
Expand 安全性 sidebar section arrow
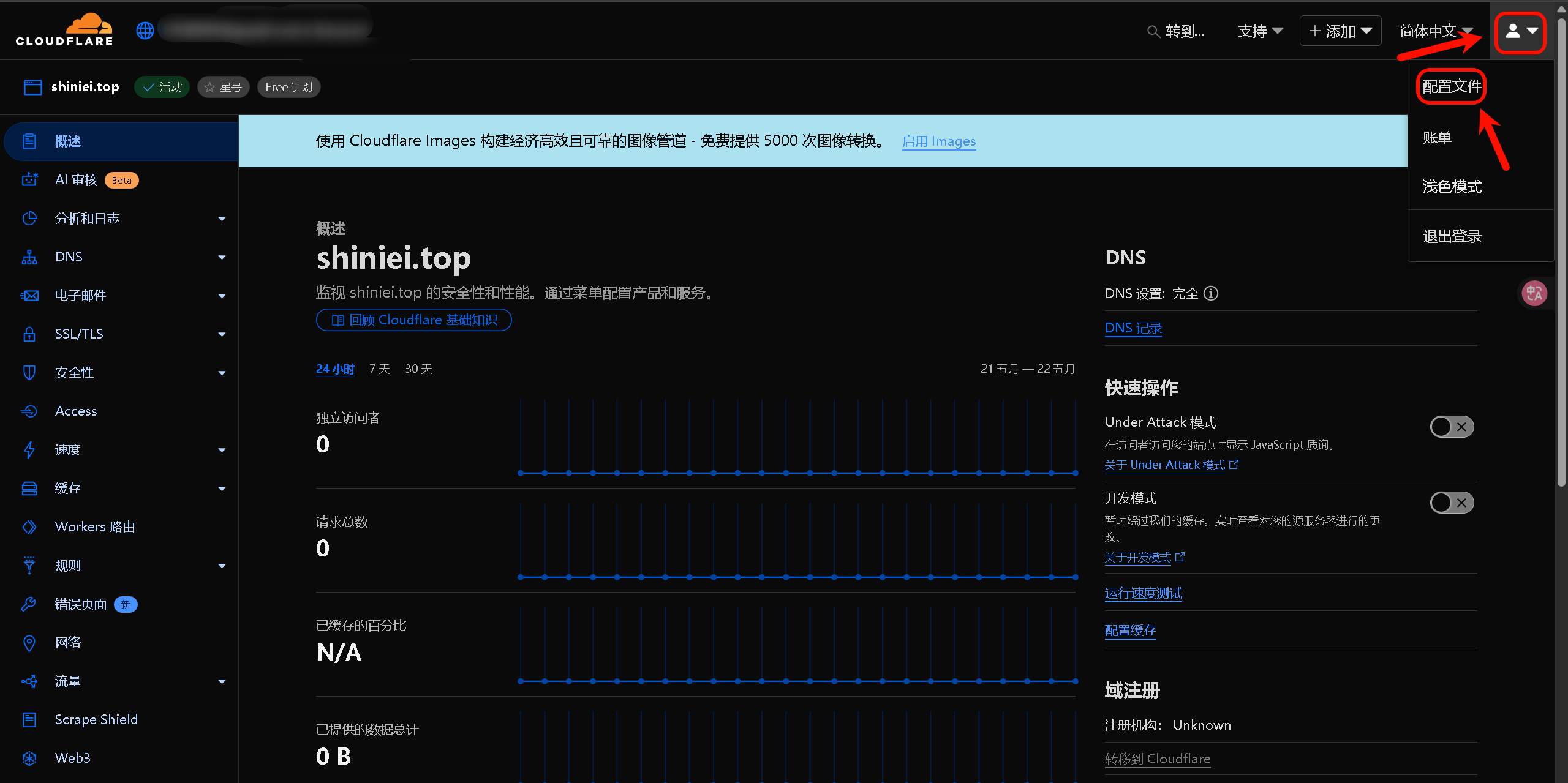(222, 373)
